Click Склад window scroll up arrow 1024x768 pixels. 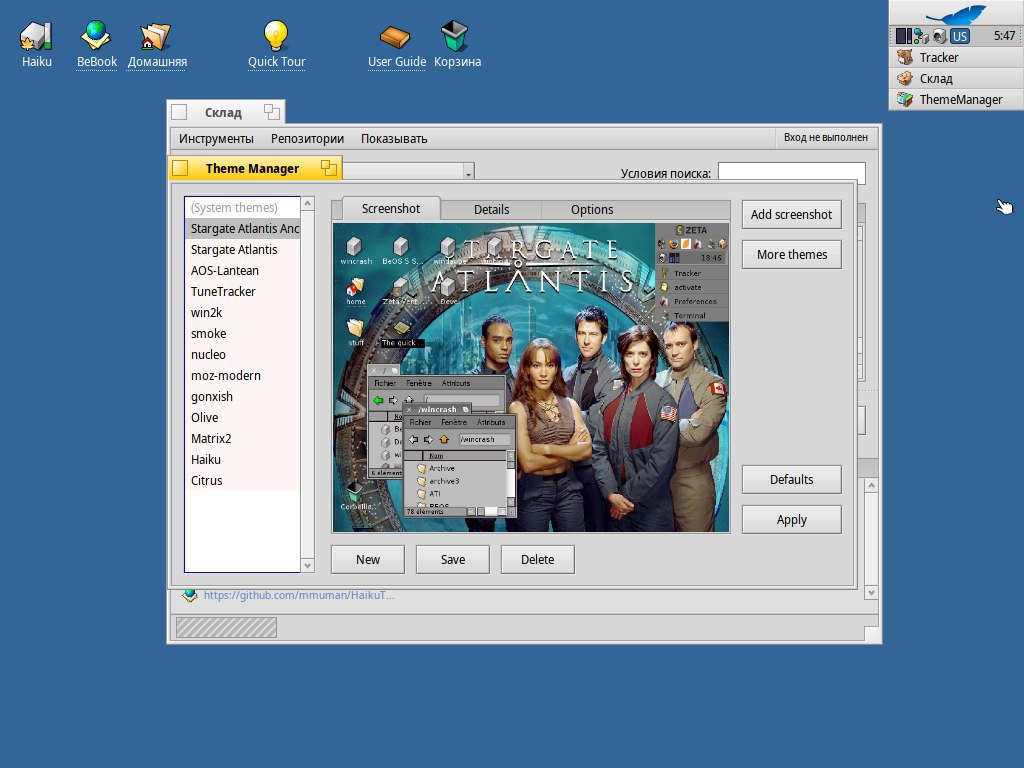click(871, 485)
